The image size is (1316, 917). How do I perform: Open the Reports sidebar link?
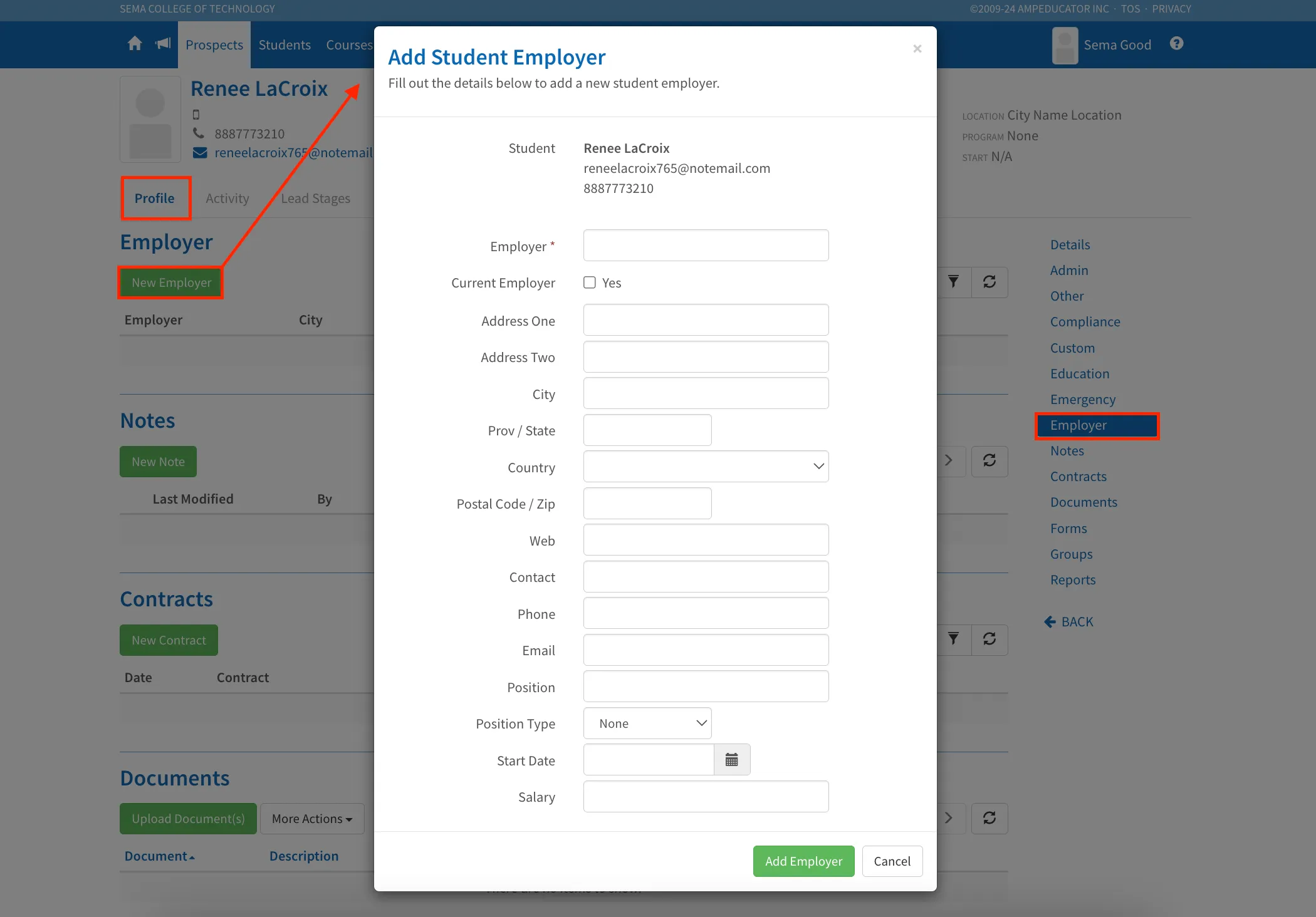1073,580
